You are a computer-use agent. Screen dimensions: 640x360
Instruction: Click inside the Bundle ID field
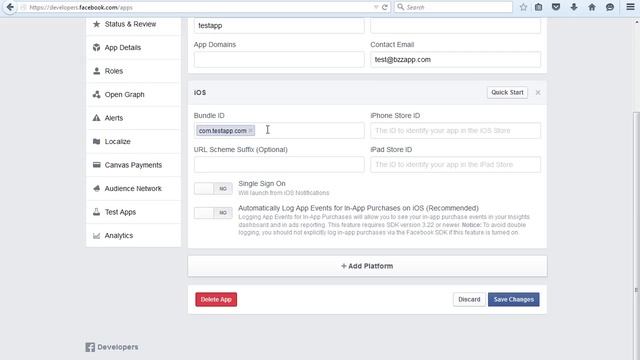tap(279, 131)
